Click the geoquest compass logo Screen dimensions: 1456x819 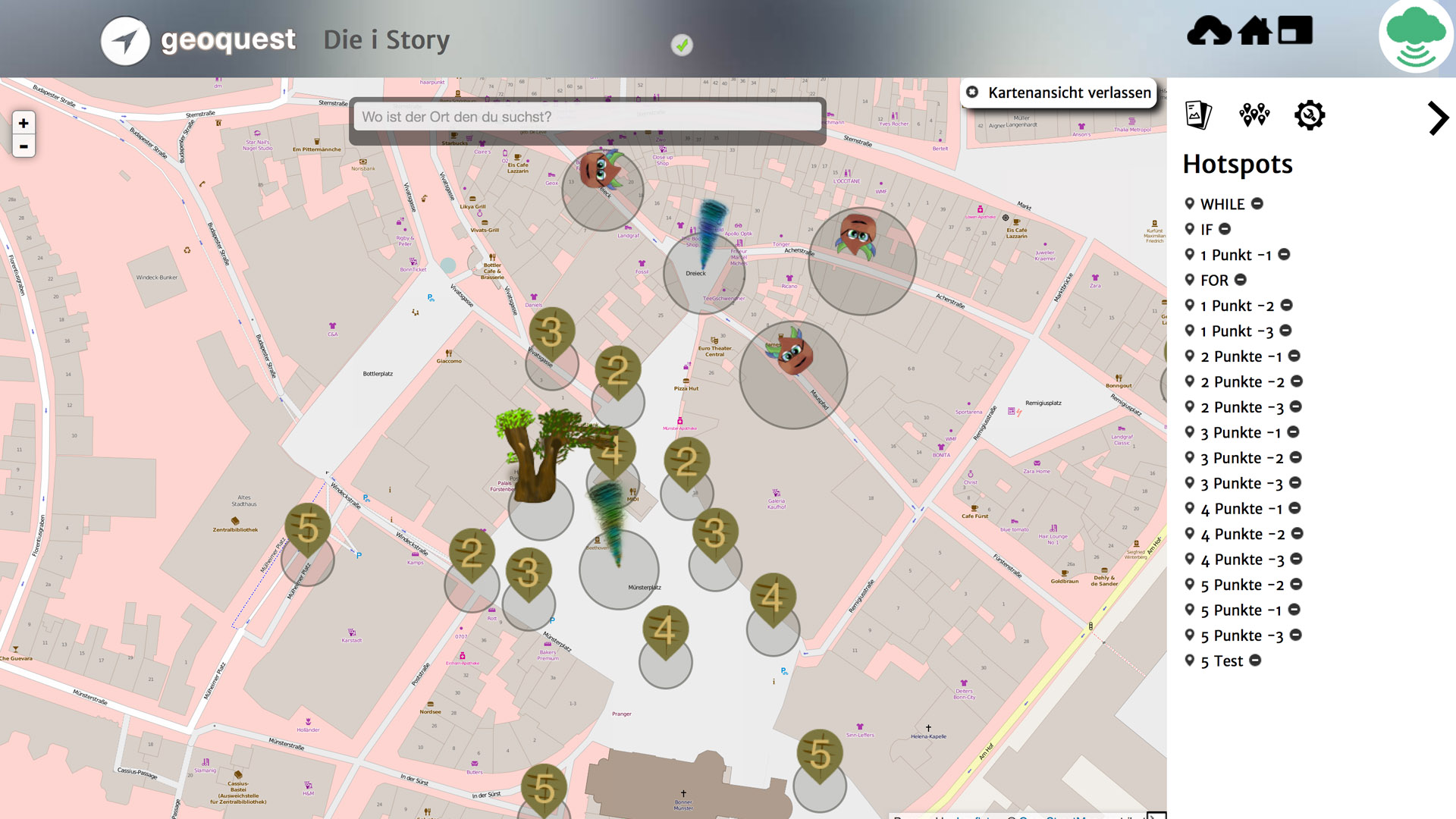pyautogui.click(x=126, y=41)
